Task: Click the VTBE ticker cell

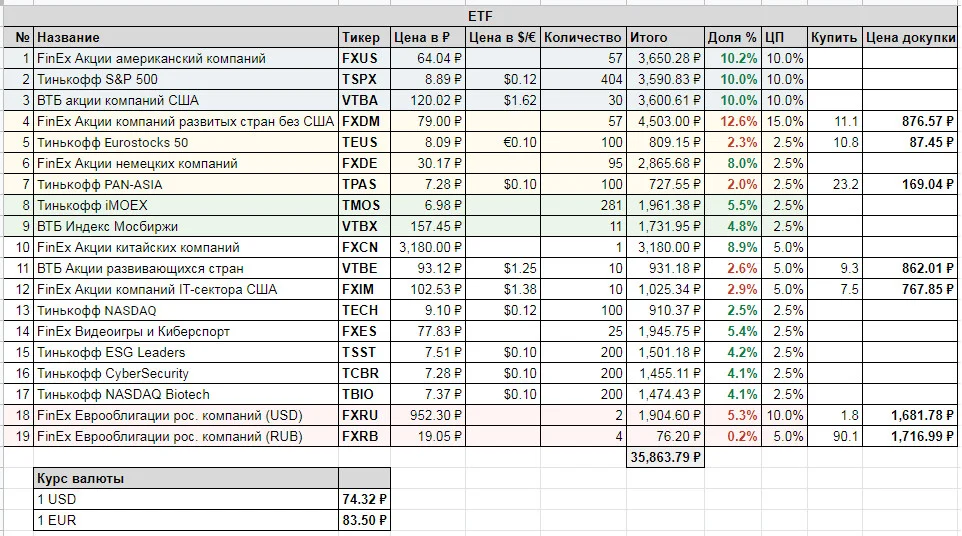Action: coord(364,268)
